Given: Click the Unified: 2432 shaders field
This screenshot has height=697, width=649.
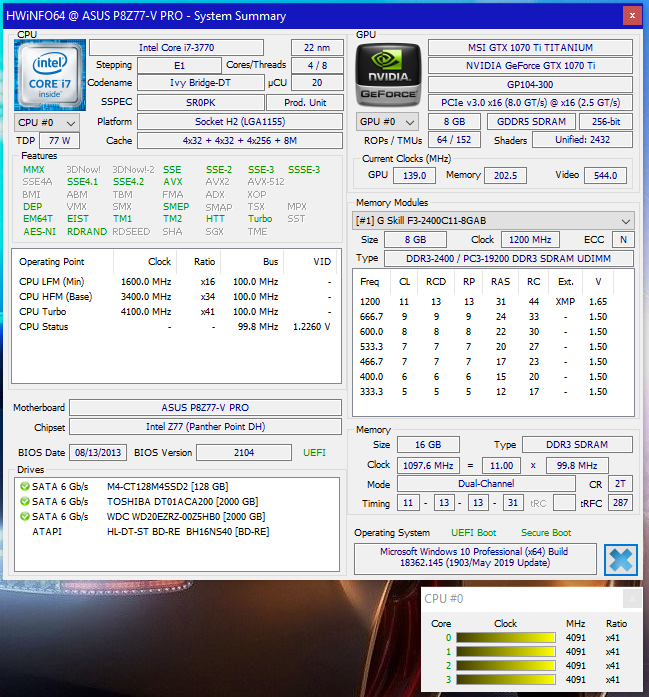Looking at the screenshot, I should [x=582, y=140].
